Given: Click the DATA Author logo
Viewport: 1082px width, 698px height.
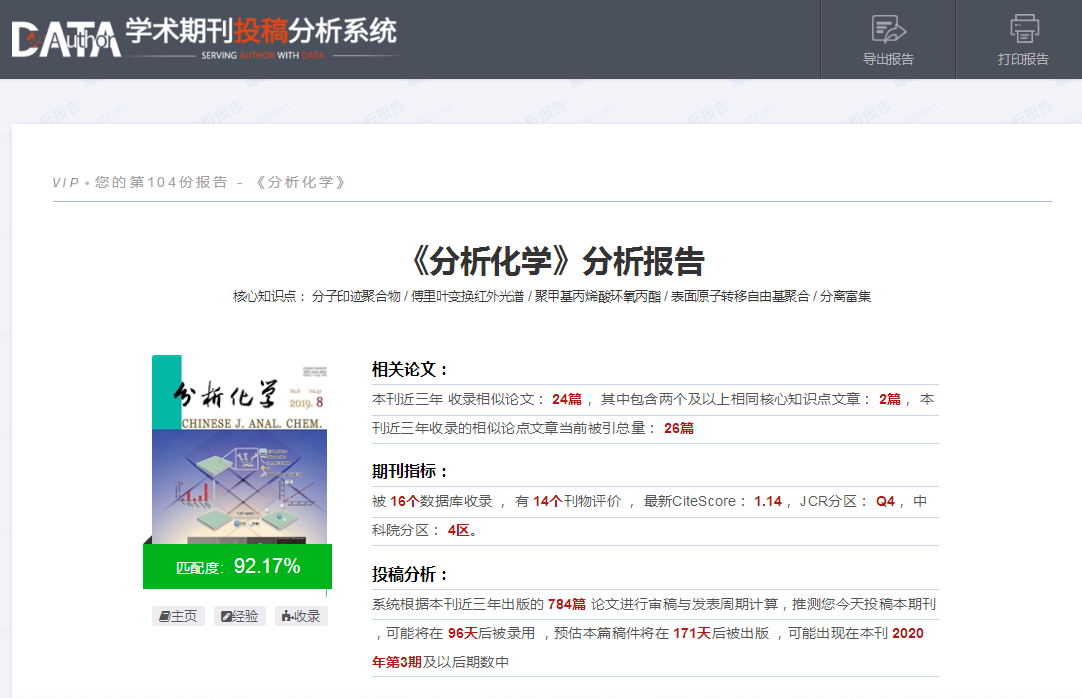Looking at the screenshot, I should pos(66,38).
